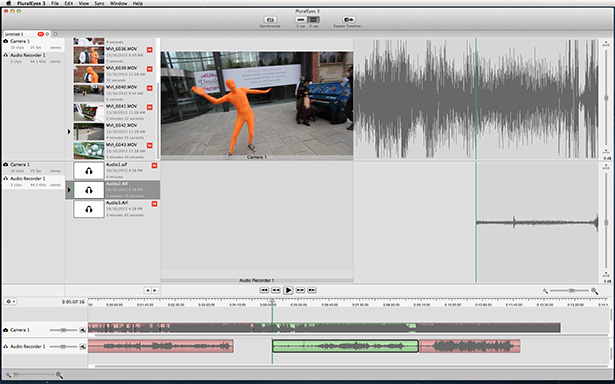Select the MVI_6039.MOV clip thumbnail
The image size is (615, 384).
pos(89,75)
